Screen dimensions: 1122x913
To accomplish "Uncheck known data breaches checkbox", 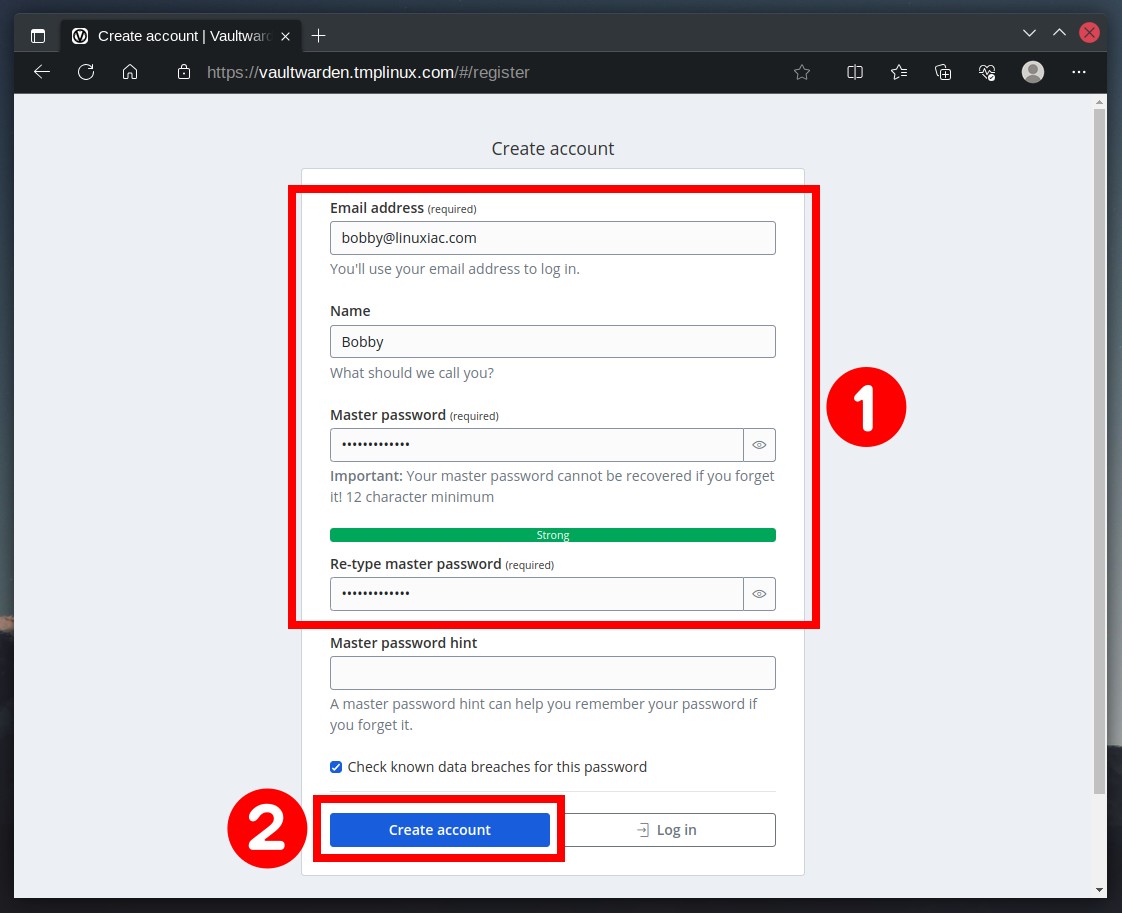I will click(x=336, y=767).
